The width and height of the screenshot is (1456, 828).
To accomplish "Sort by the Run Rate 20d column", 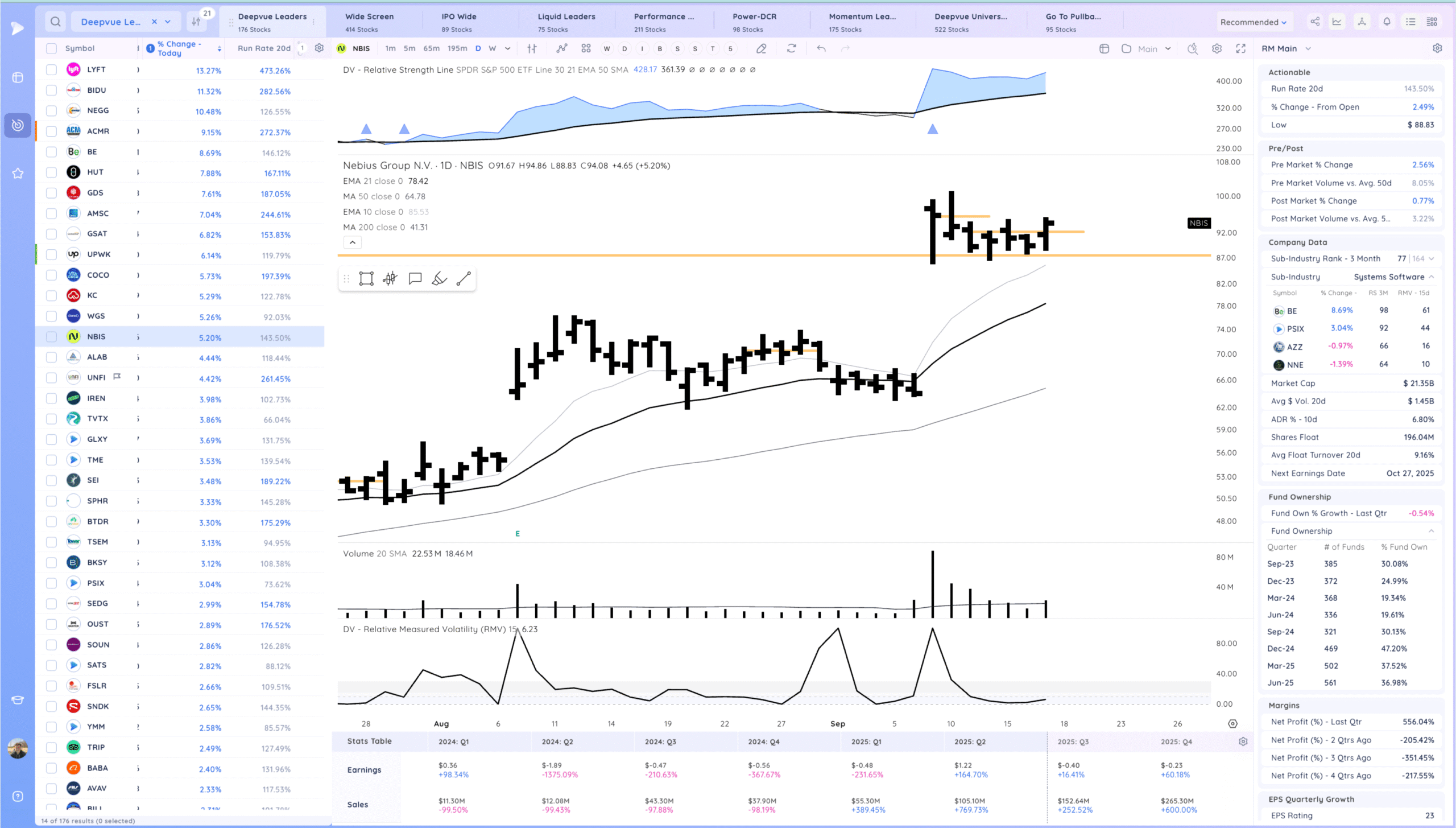I will click(264, 48).
